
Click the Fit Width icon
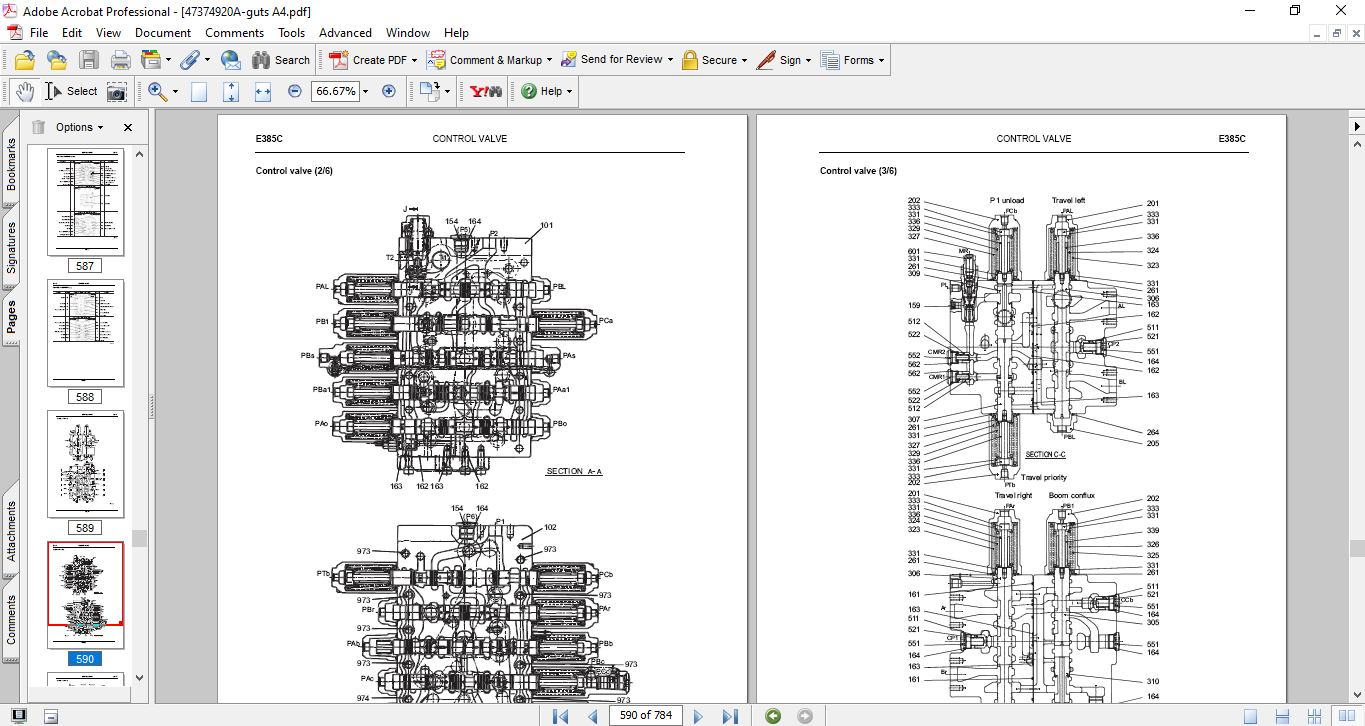(x=263, y=91)
